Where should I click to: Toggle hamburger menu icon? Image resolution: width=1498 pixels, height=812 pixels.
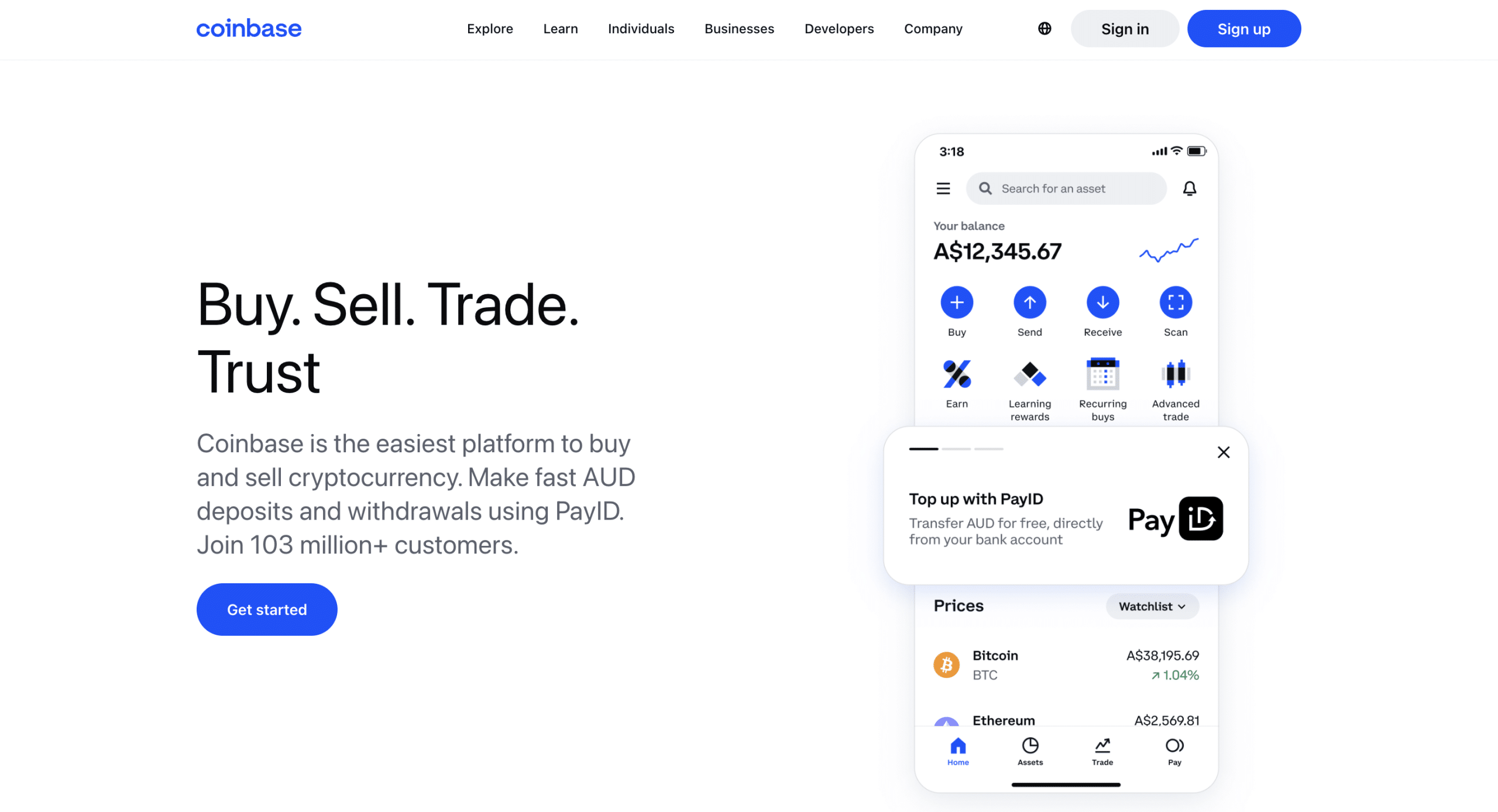coord(943,188)
